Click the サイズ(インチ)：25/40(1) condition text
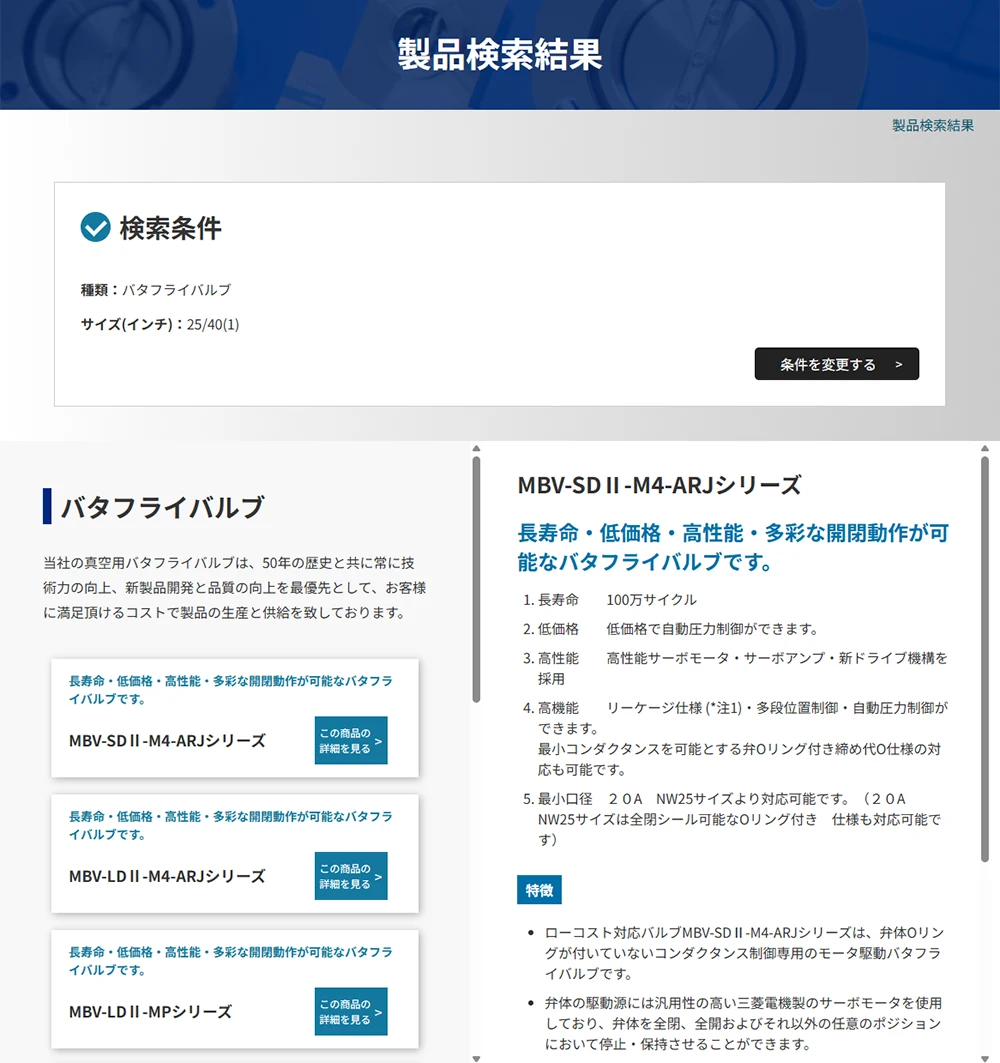Image resolution: width=1000 pixels, height=1063 pixels. coord(160,324)
